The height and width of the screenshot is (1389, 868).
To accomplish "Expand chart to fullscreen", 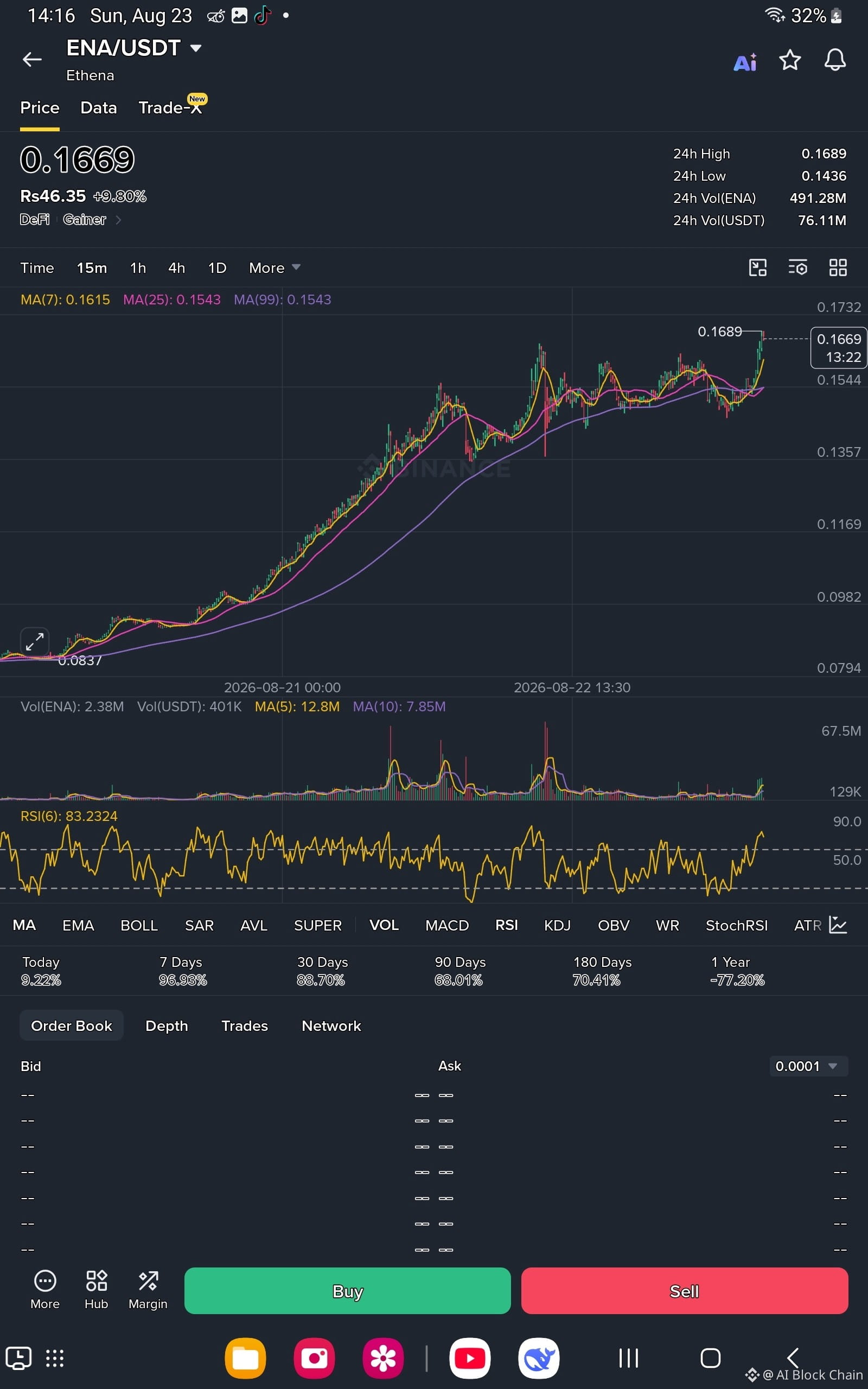I will pyautogui.click(x=34, y=642).
